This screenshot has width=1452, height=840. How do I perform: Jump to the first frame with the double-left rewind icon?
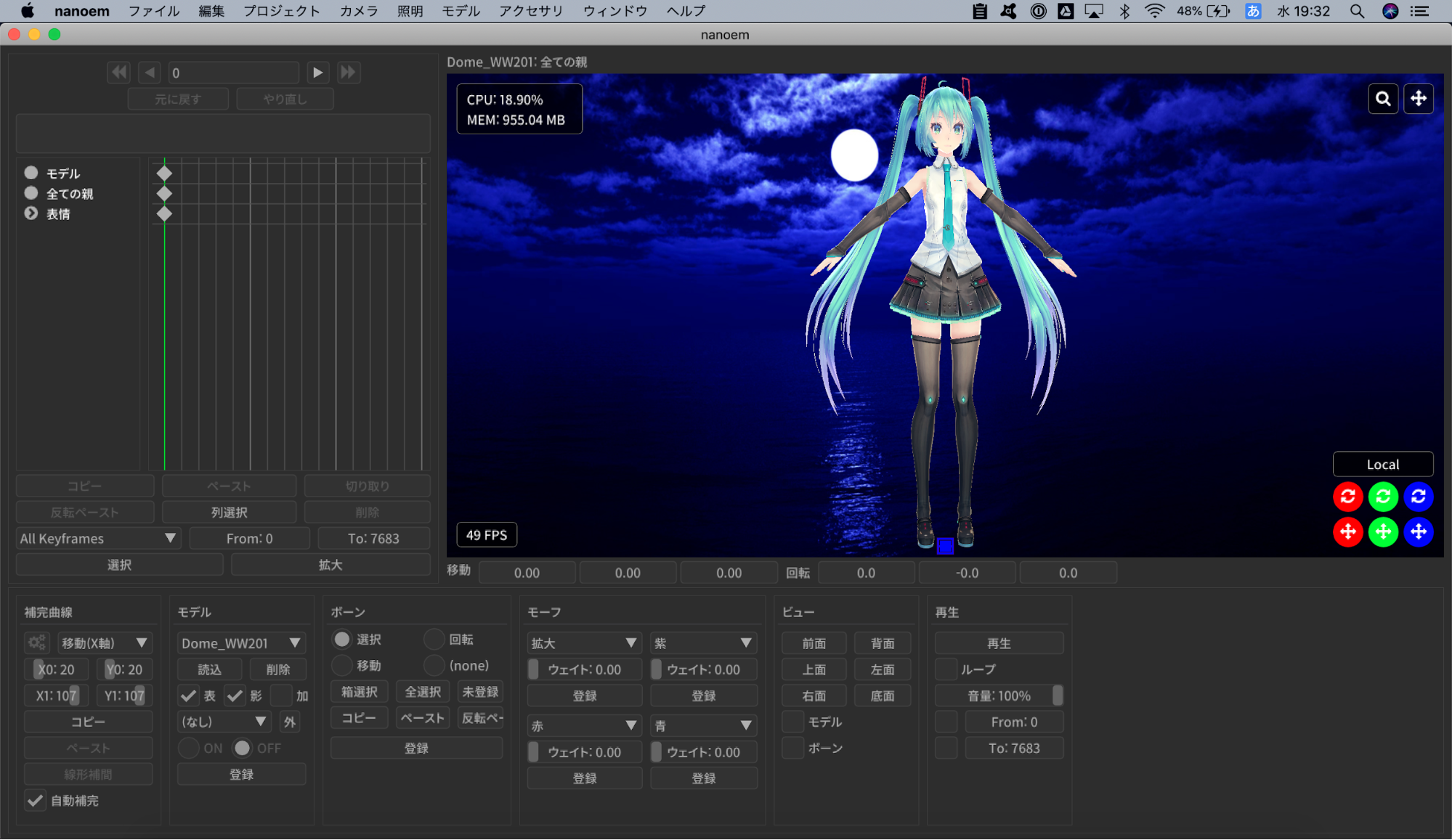coord(118,73)
